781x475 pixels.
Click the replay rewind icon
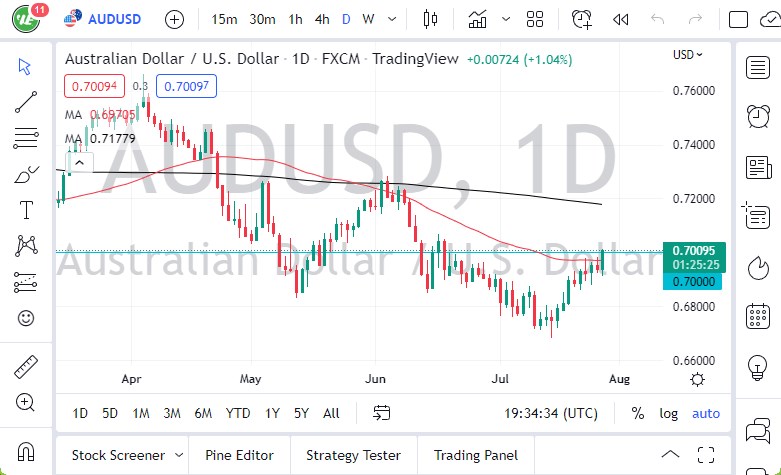(x=621, y=19)
